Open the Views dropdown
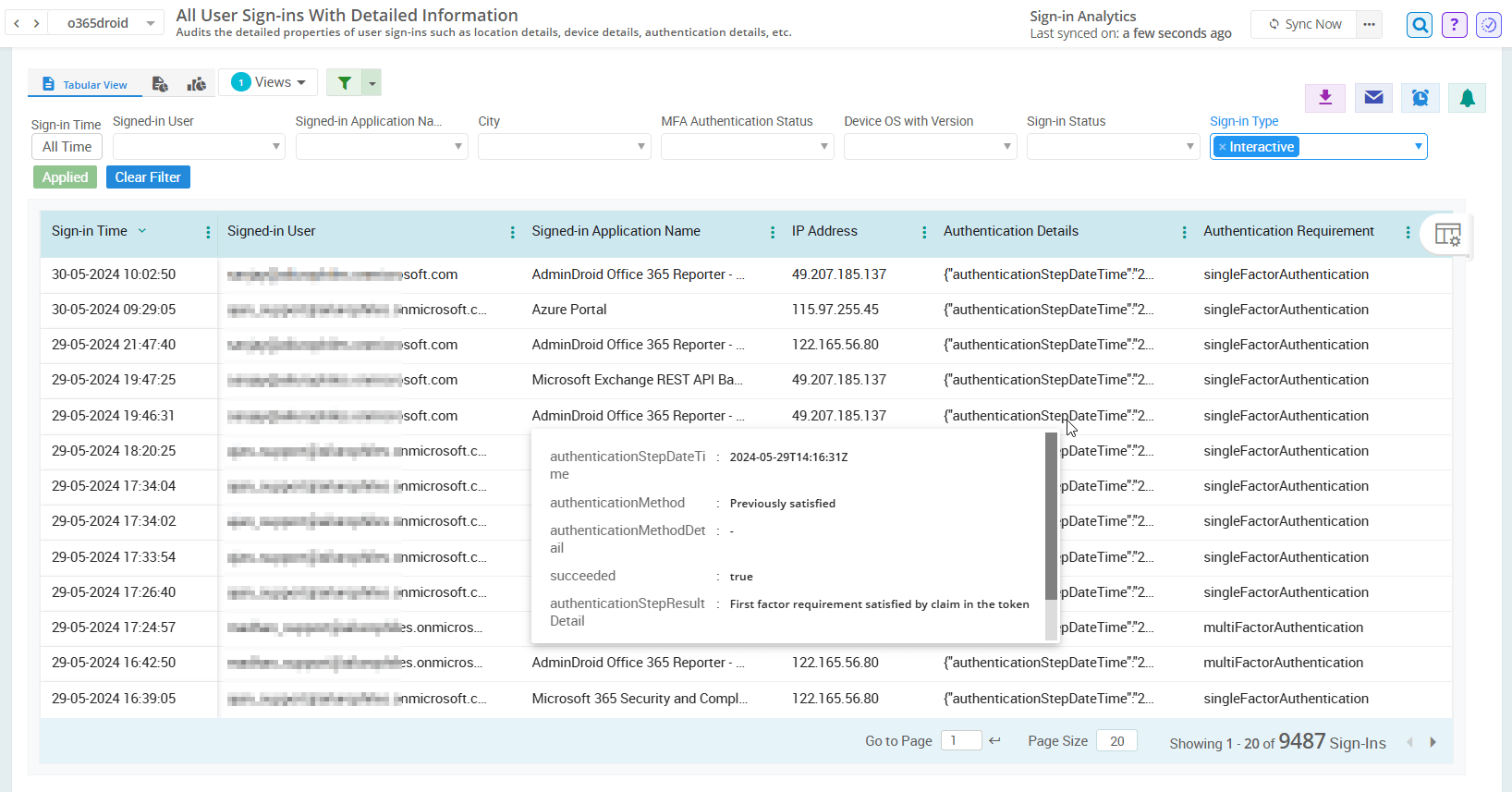 coord(269,82)
